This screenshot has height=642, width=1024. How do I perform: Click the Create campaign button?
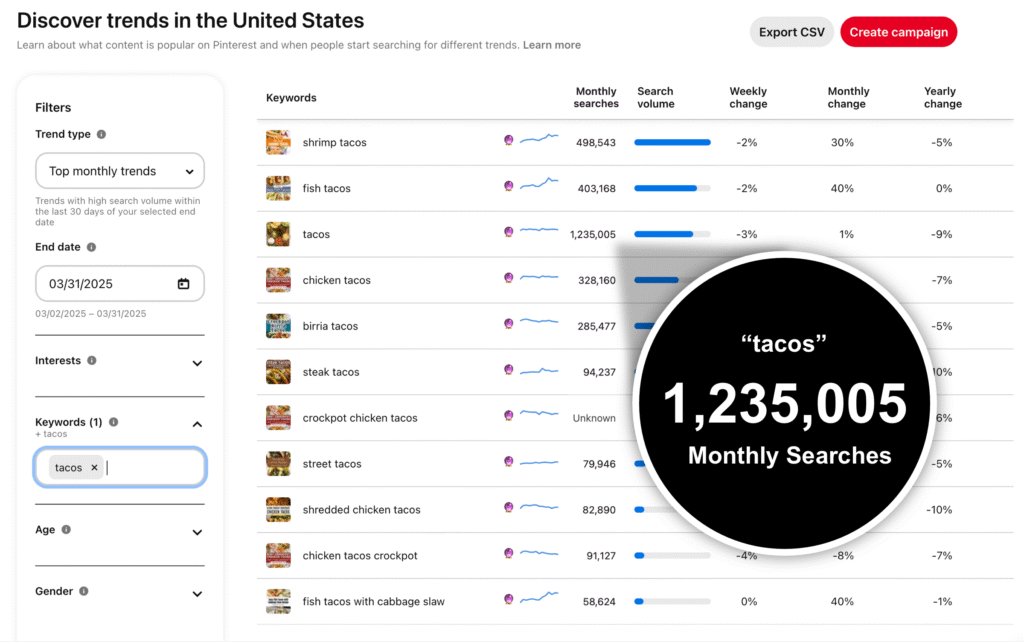(x=898, y=32)
